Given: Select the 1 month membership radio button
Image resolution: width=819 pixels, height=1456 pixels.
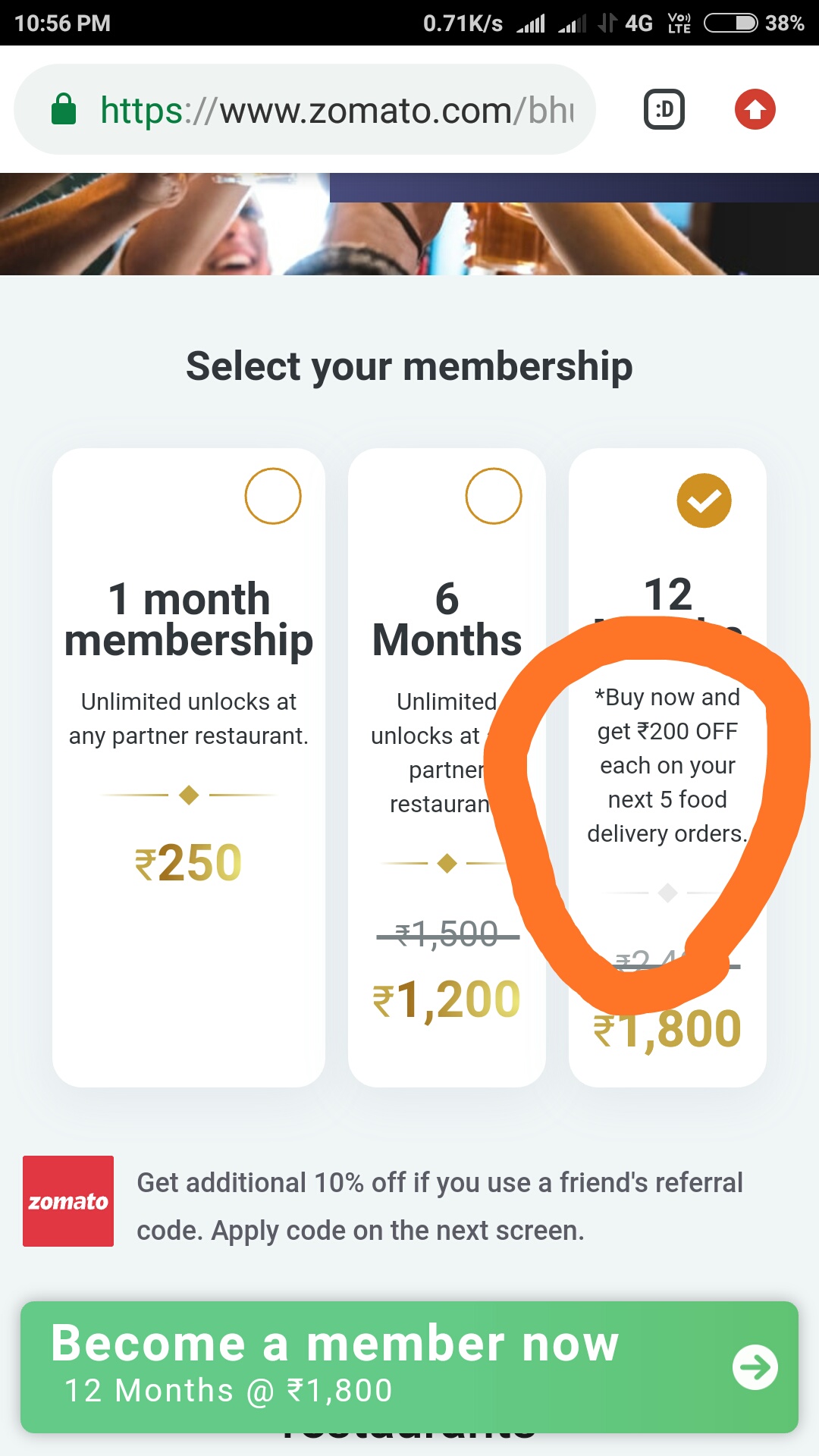Looking at the screenshot, I should 274,495.
